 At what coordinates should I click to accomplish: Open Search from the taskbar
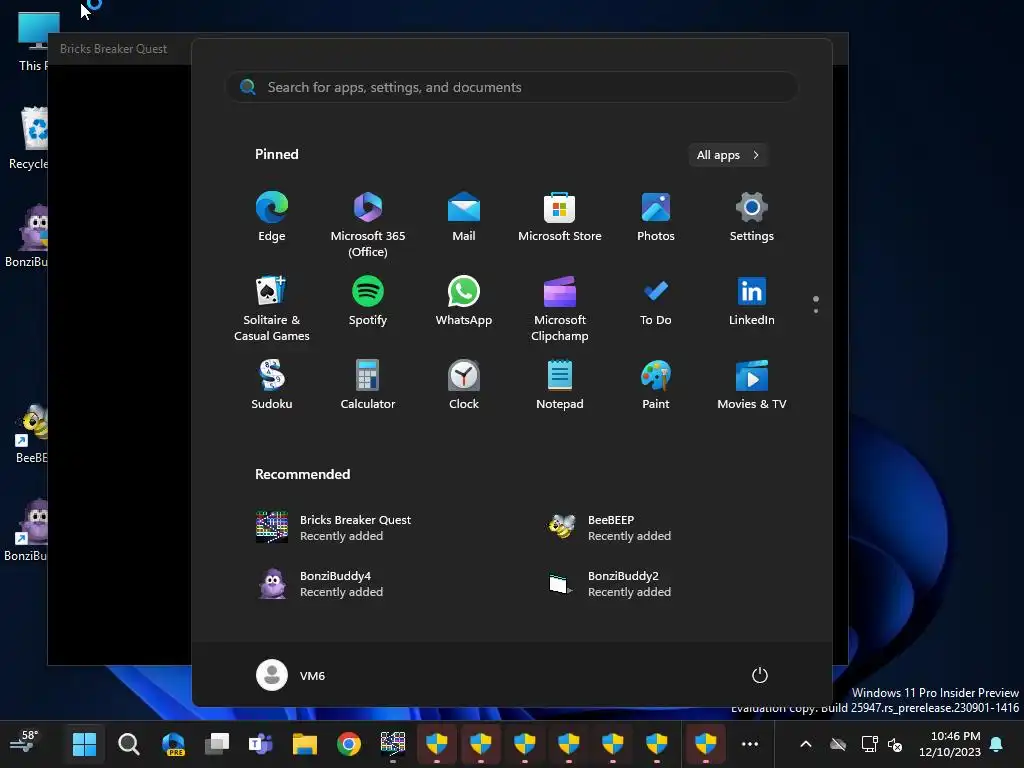pyautogui.click(x=129, y=744)
